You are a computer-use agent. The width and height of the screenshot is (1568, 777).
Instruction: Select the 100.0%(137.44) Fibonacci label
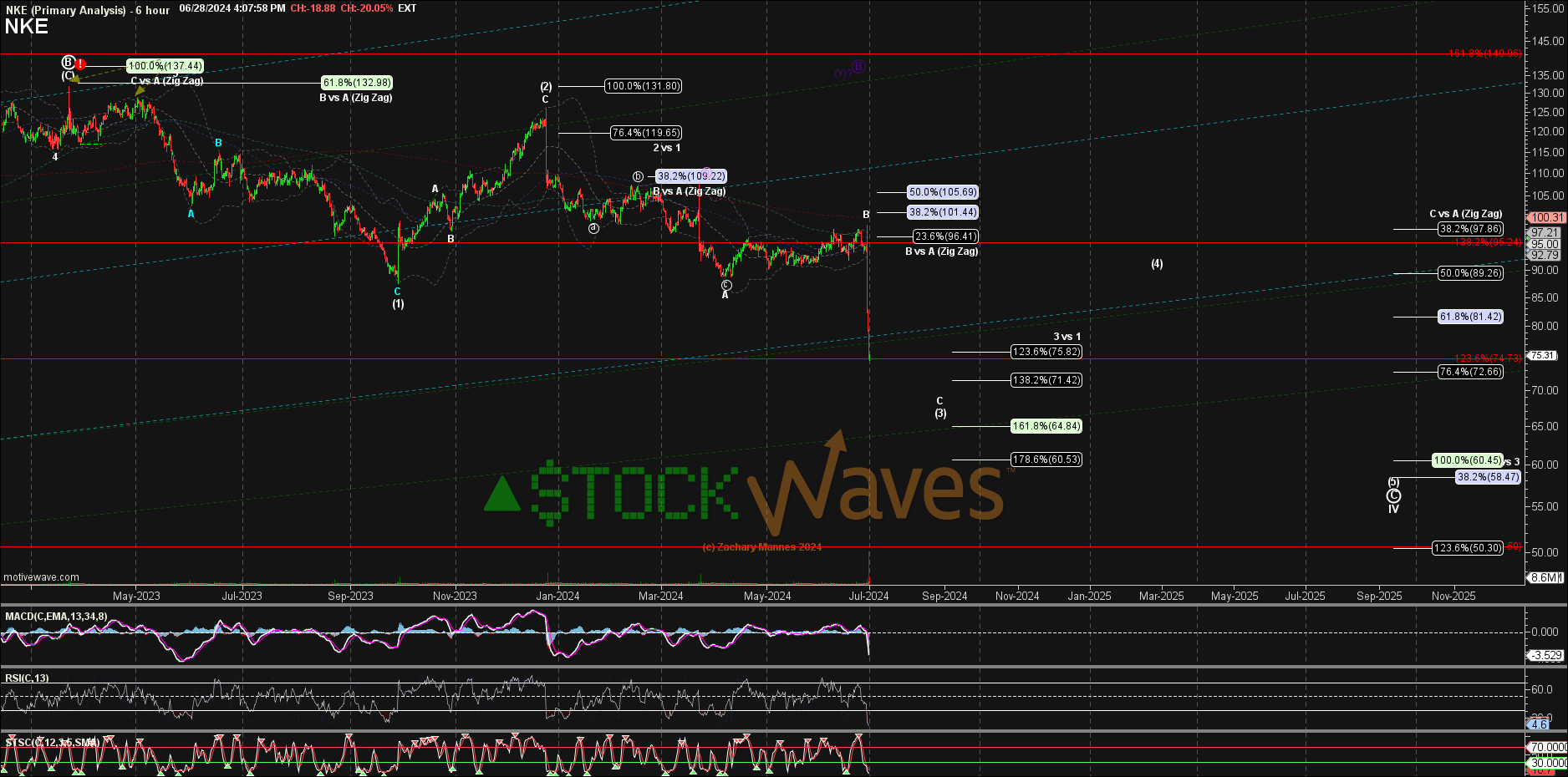tap(165, 66)
